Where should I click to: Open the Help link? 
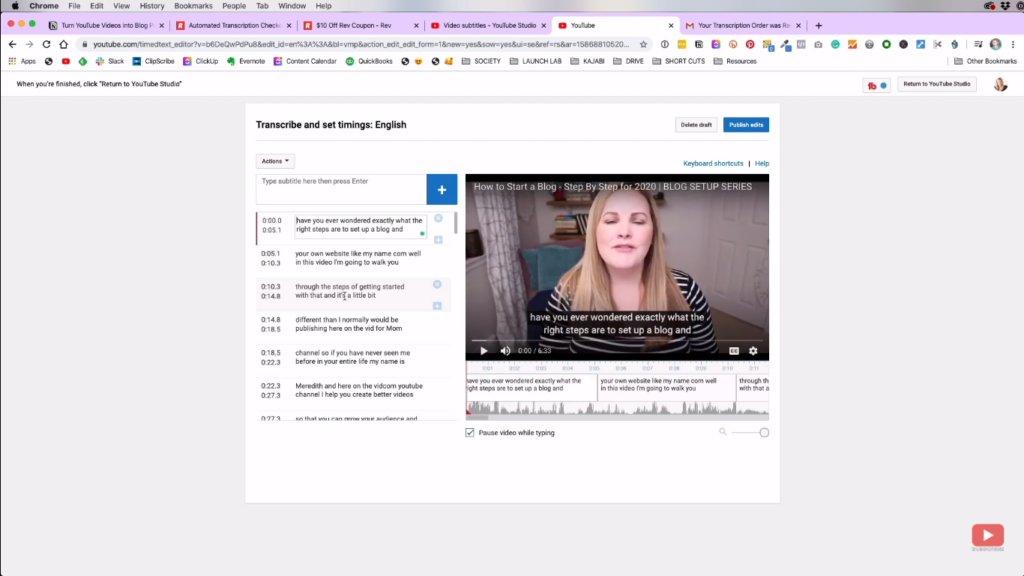click(x=762, y=163)
